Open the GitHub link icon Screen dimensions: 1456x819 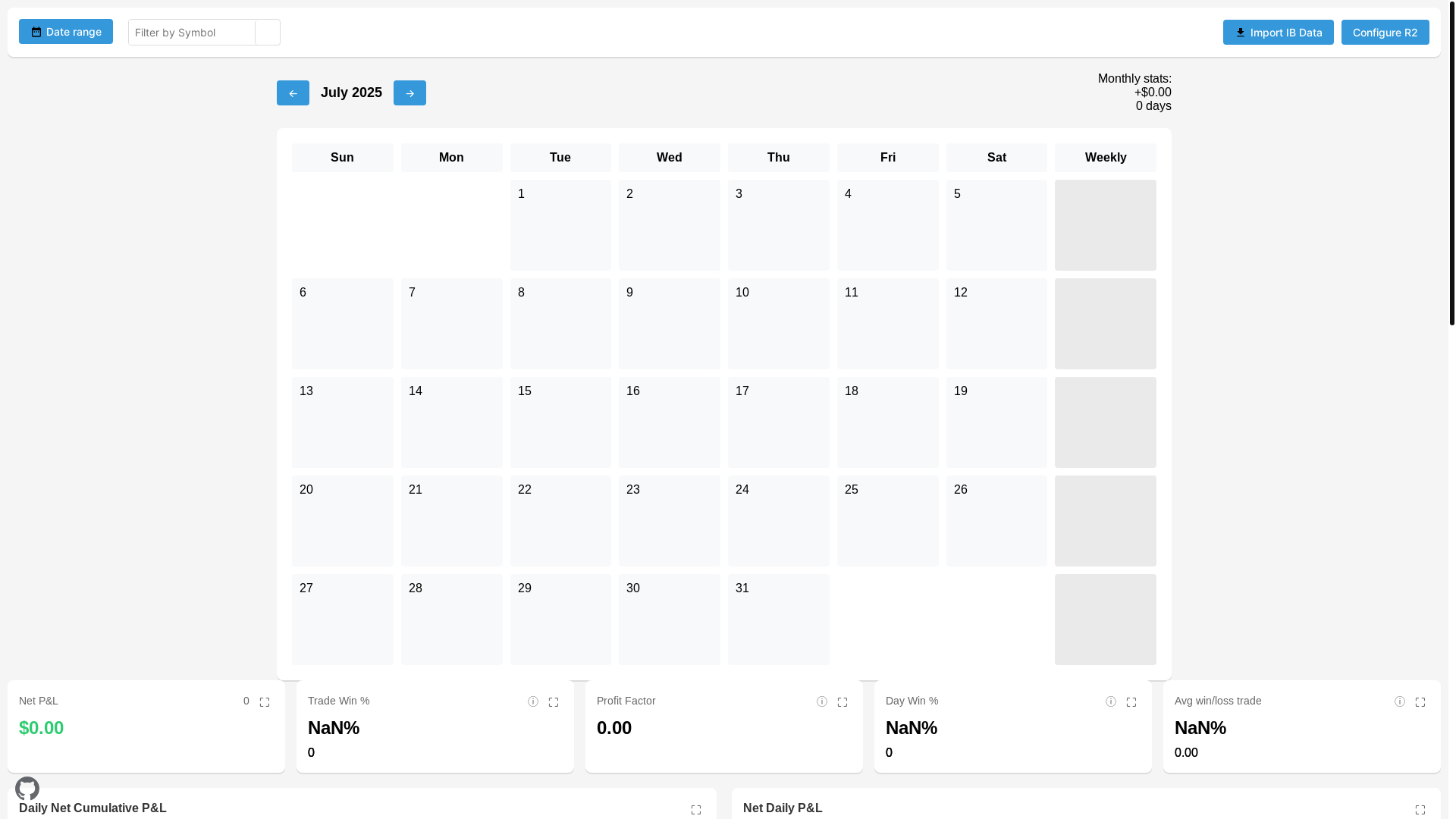click(x=27, y=789)
